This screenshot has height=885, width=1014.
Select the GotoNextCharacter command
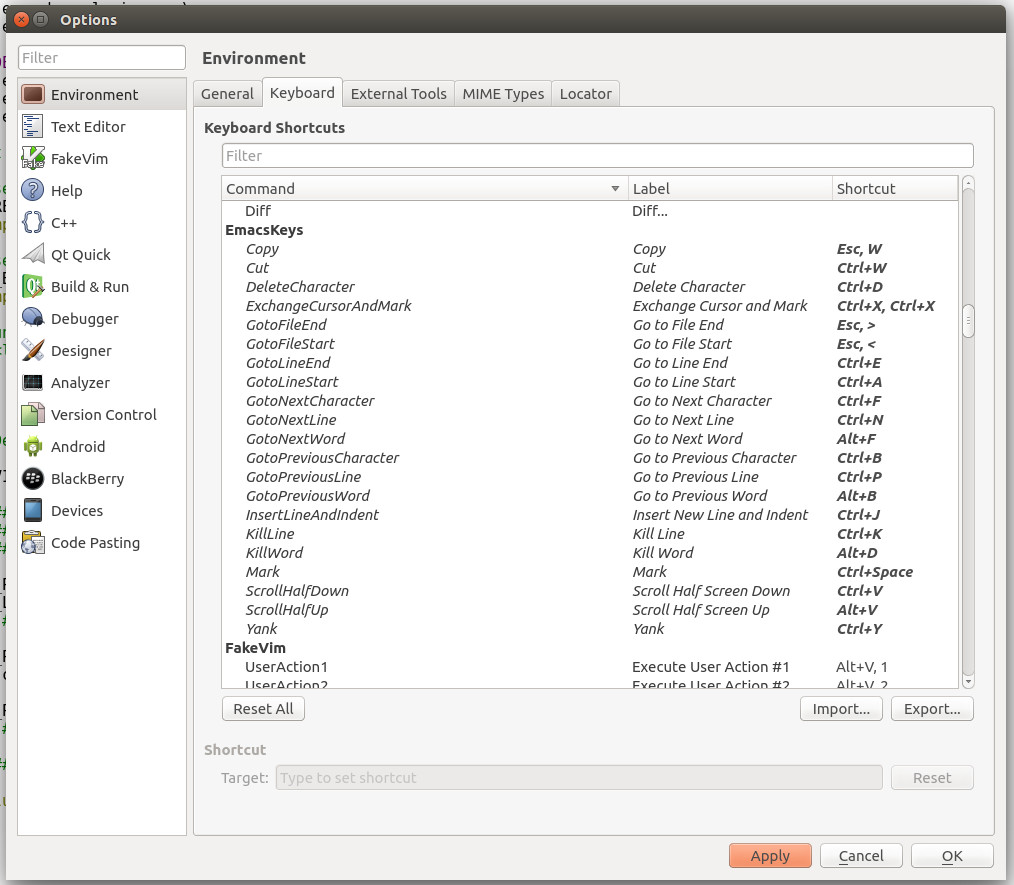[590, 401]
